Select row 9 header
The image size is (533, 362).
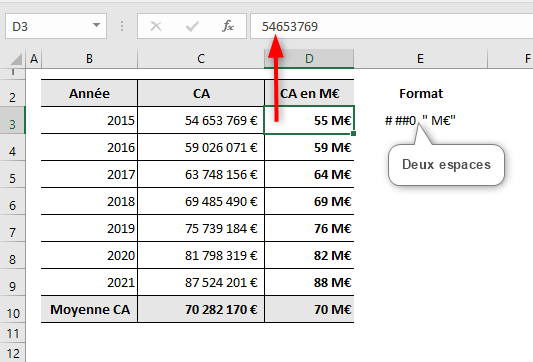point(13,282)
